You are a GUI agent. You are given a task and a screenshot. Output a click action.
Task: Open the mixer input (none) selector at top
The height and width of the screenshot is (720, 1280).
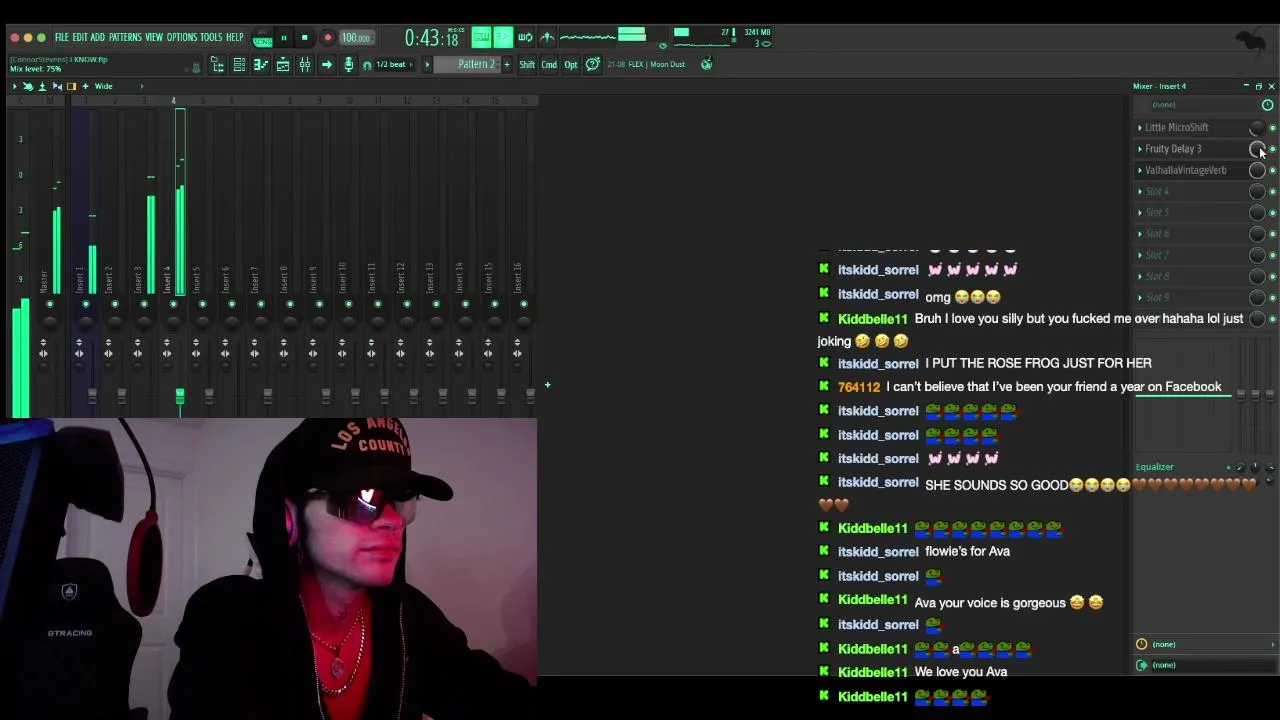click(1195, 105)
